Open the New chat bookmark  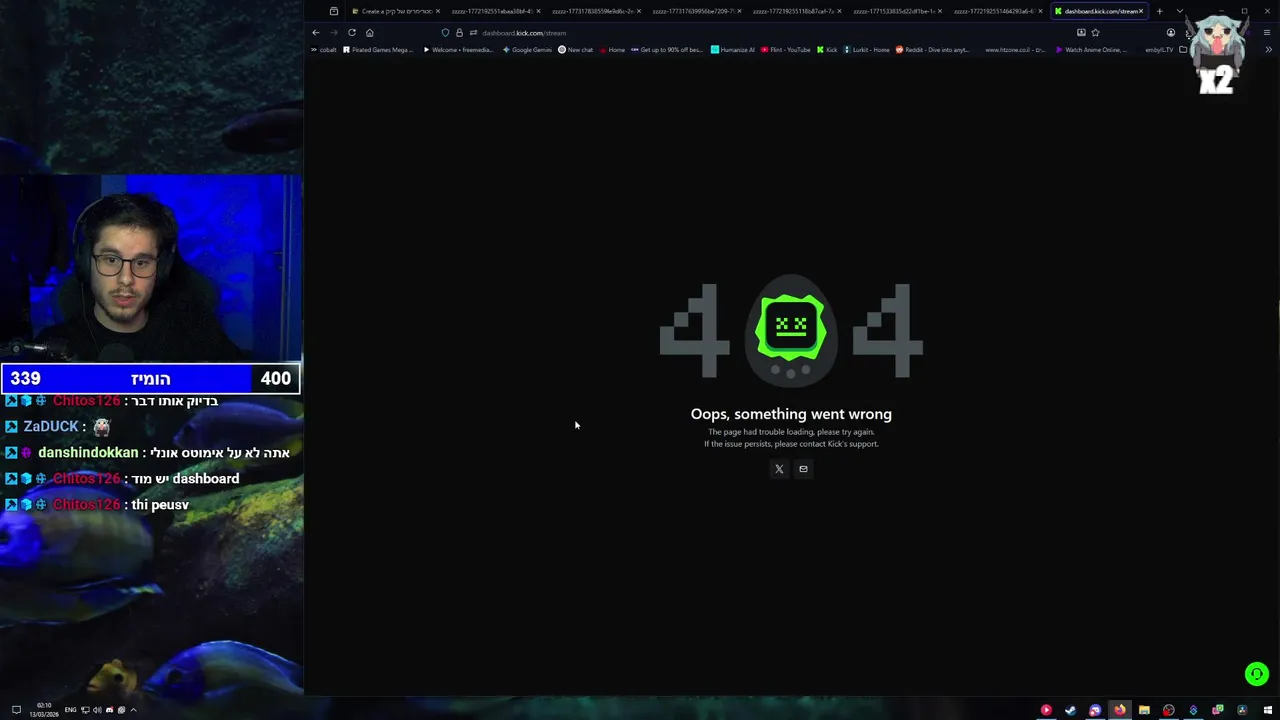click(575, 49)
